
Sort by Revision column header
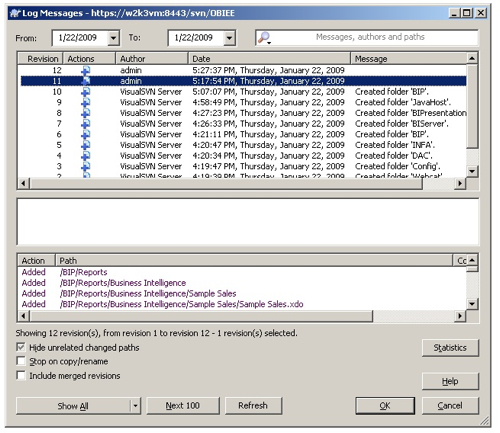point(40,59)
